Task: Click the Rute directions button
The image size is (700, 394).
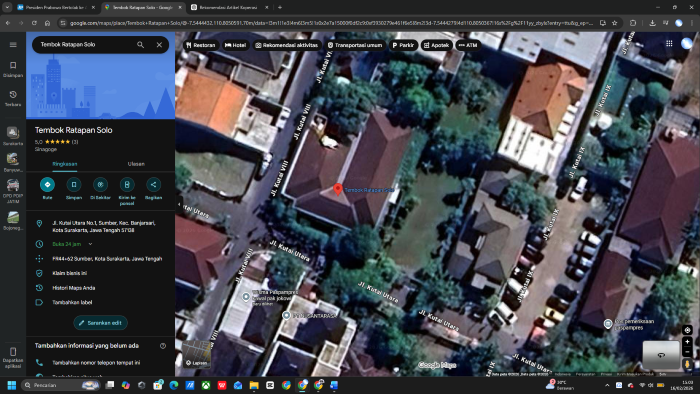Action: pos(47,185)
